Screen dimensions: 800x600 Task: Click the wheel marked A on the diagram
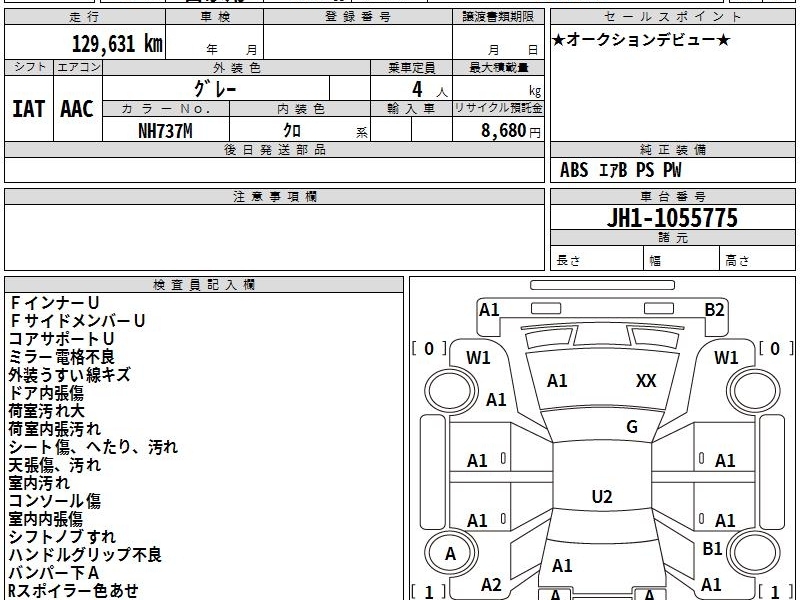pos(451,553)
